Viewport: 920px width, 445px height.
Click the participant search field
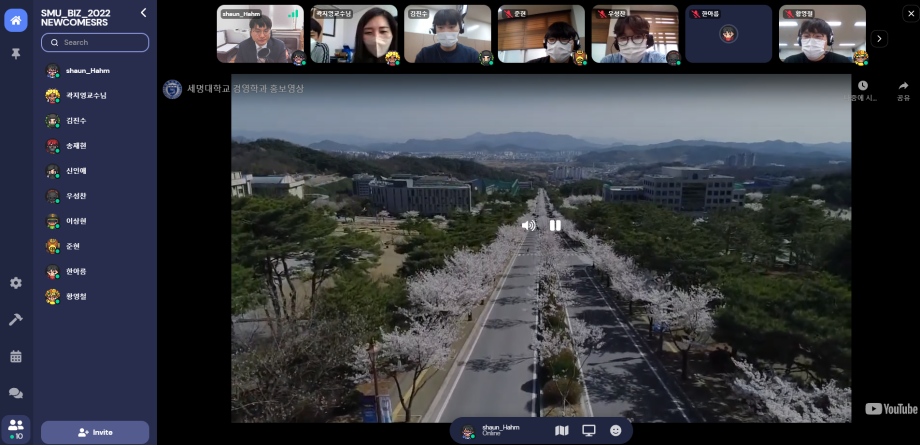coord(95,43)
